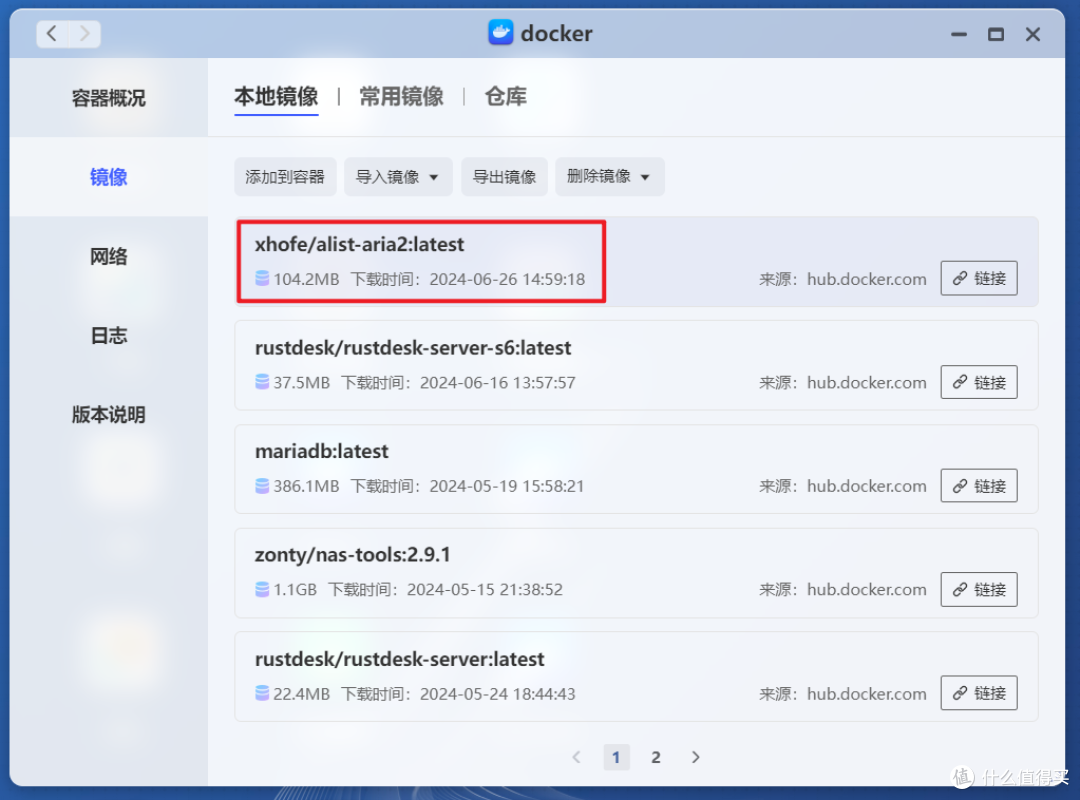Select xhofe/alist-aria2:latest image name
Screen dimensions: 1080x800
[x=359, y=244]
